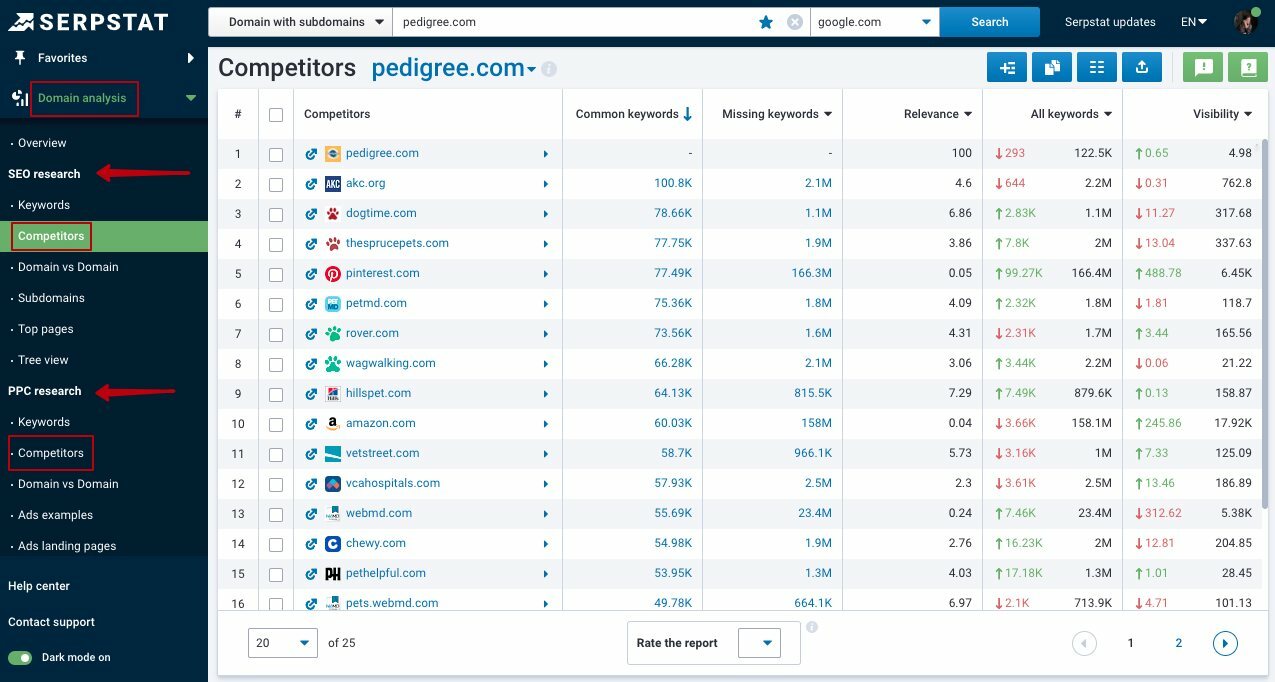Click the pin icon next to Favorites
Screen dimensions: 1275x682
20,58
